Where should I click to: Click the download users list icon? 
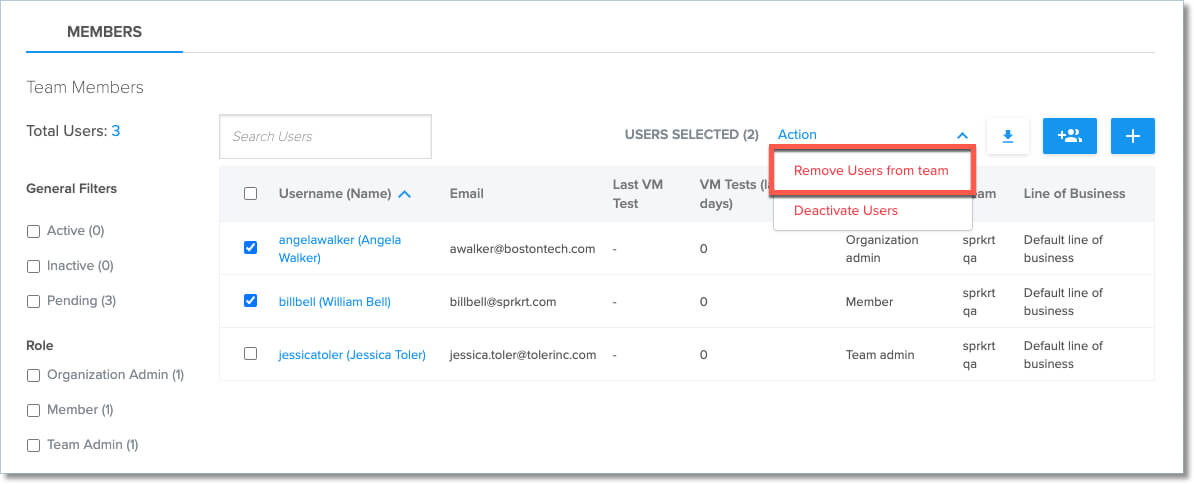pos(1008,136)
